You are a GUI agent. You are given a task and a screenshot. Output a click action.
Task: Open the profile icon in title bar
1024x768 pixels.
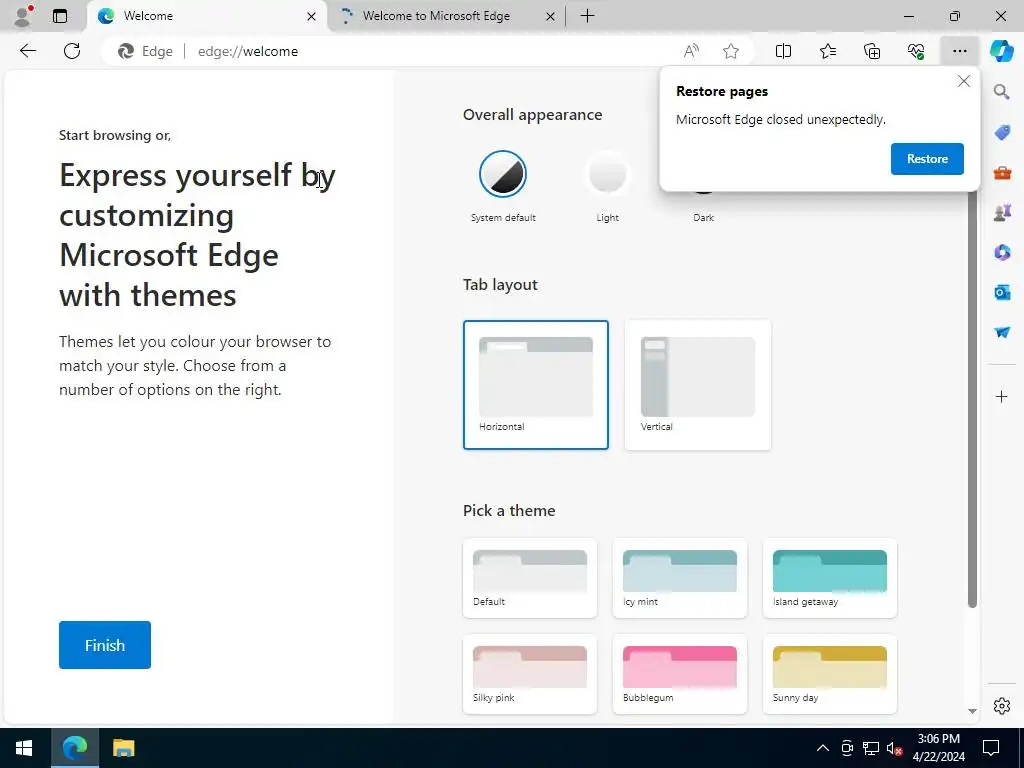pos(23,16)
